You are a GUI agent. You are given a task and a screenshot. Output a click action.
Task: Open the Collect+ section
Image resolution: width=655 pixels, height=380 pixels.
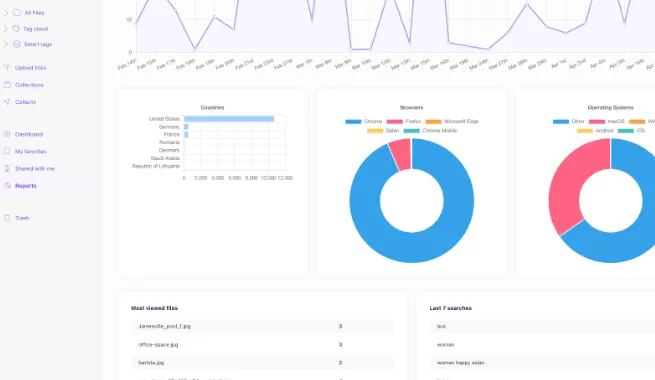[25, 102]
